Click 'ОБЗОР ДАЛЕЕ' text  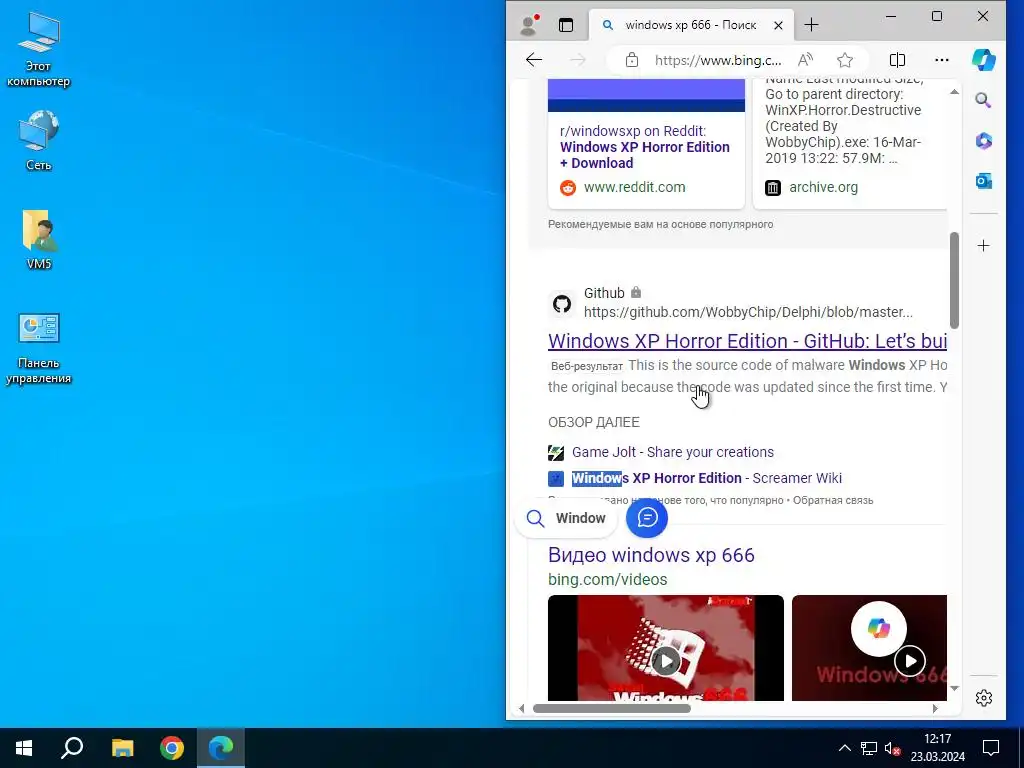(594, 423)
